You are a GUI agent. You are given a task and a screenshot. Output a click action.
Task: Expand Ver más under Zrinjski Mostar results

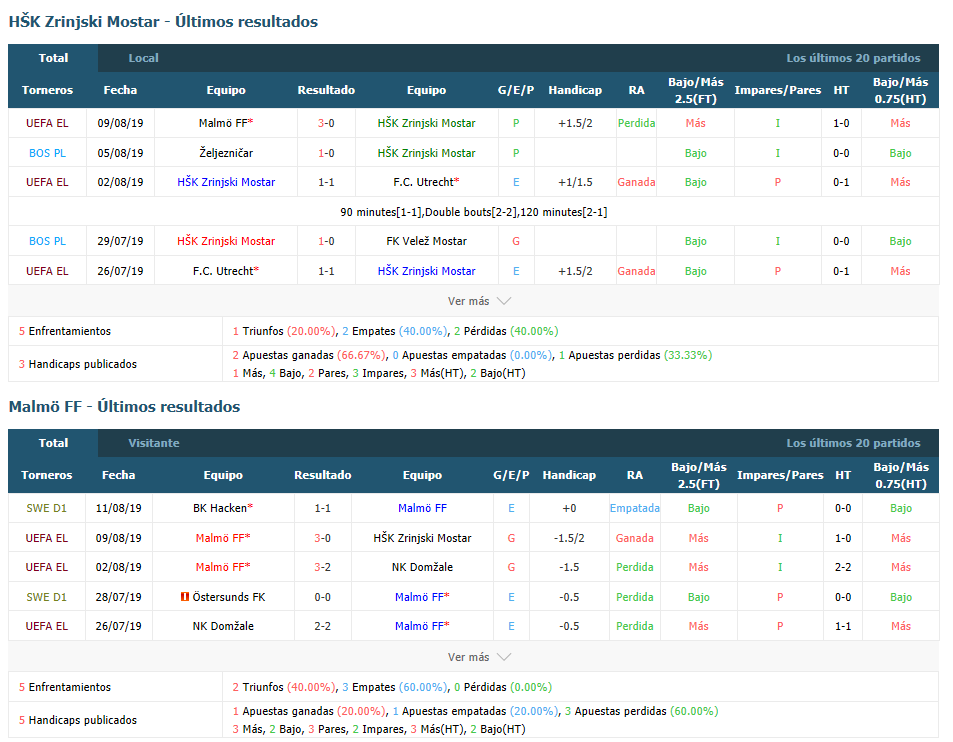click(x=479, y=301)
